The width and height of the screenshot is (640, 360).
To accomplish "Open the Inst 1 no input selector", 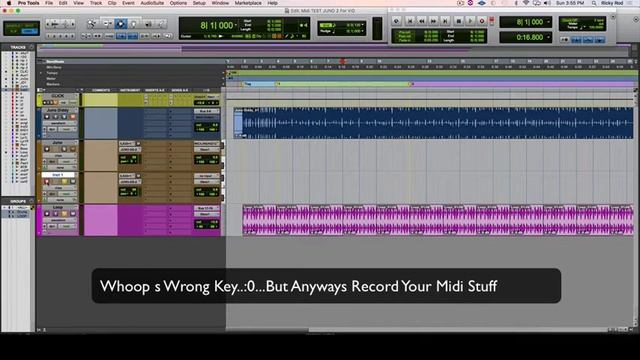I will click(x=207, y=176).
